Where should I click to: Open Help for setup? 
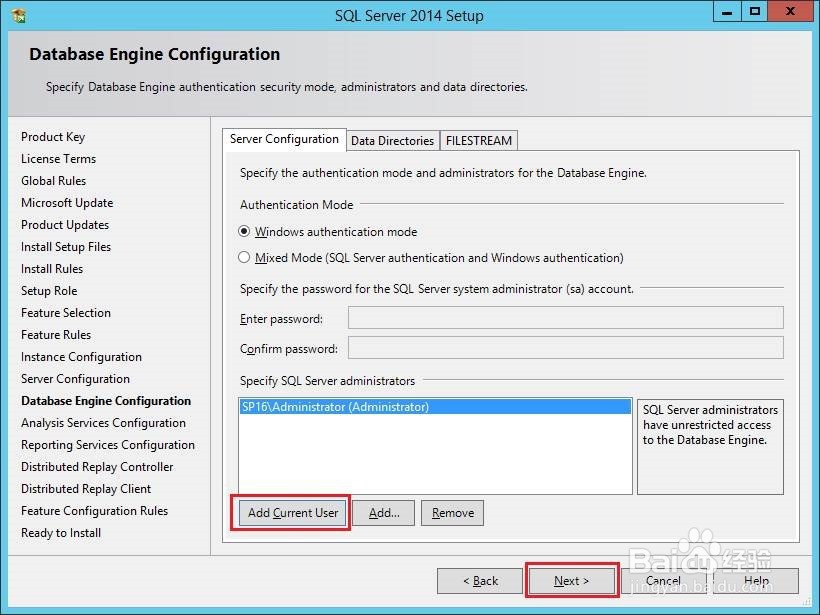point(756,581)
